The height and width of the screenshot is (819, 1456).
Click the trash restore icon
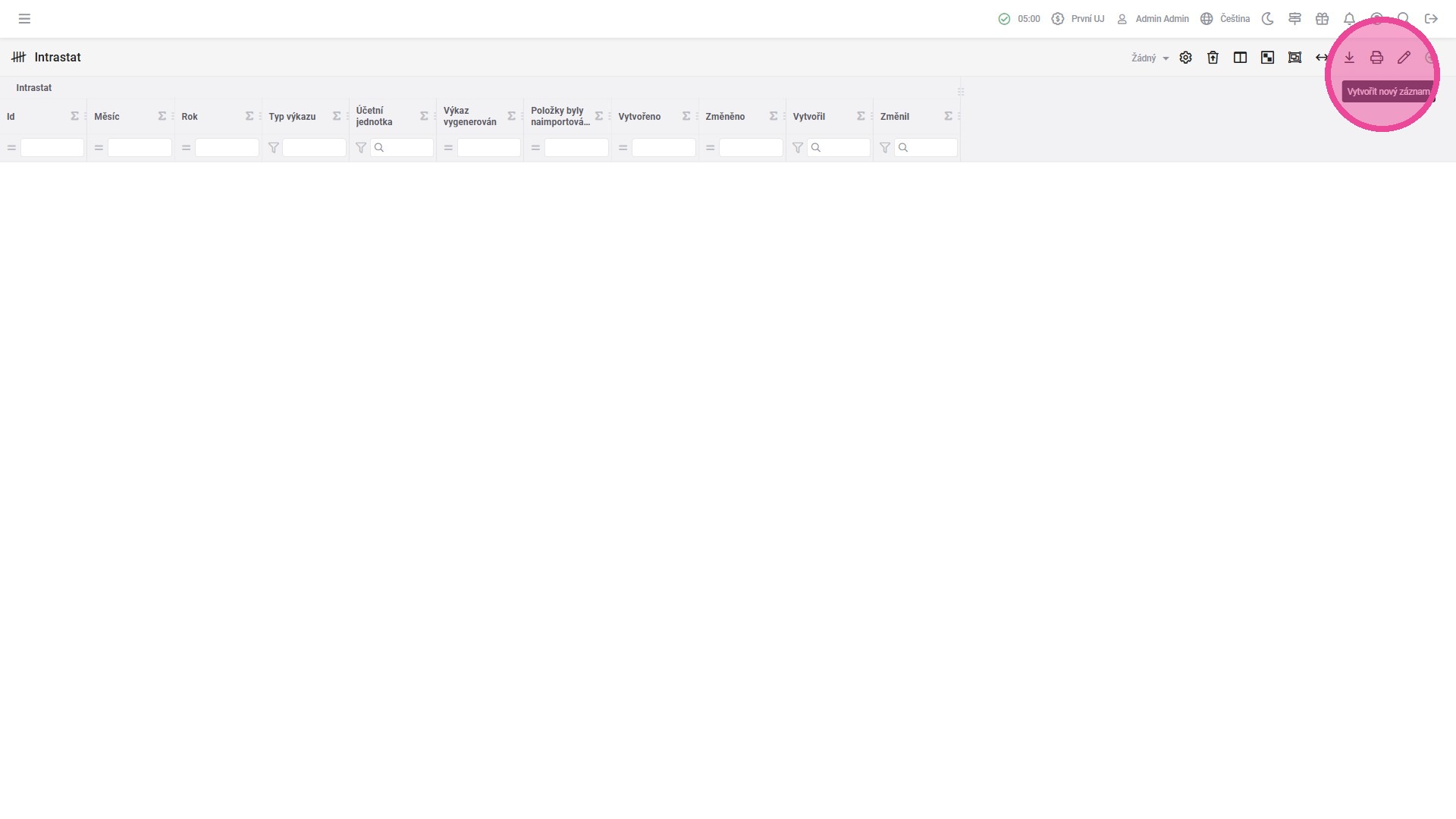click(x=1213, y=58)
